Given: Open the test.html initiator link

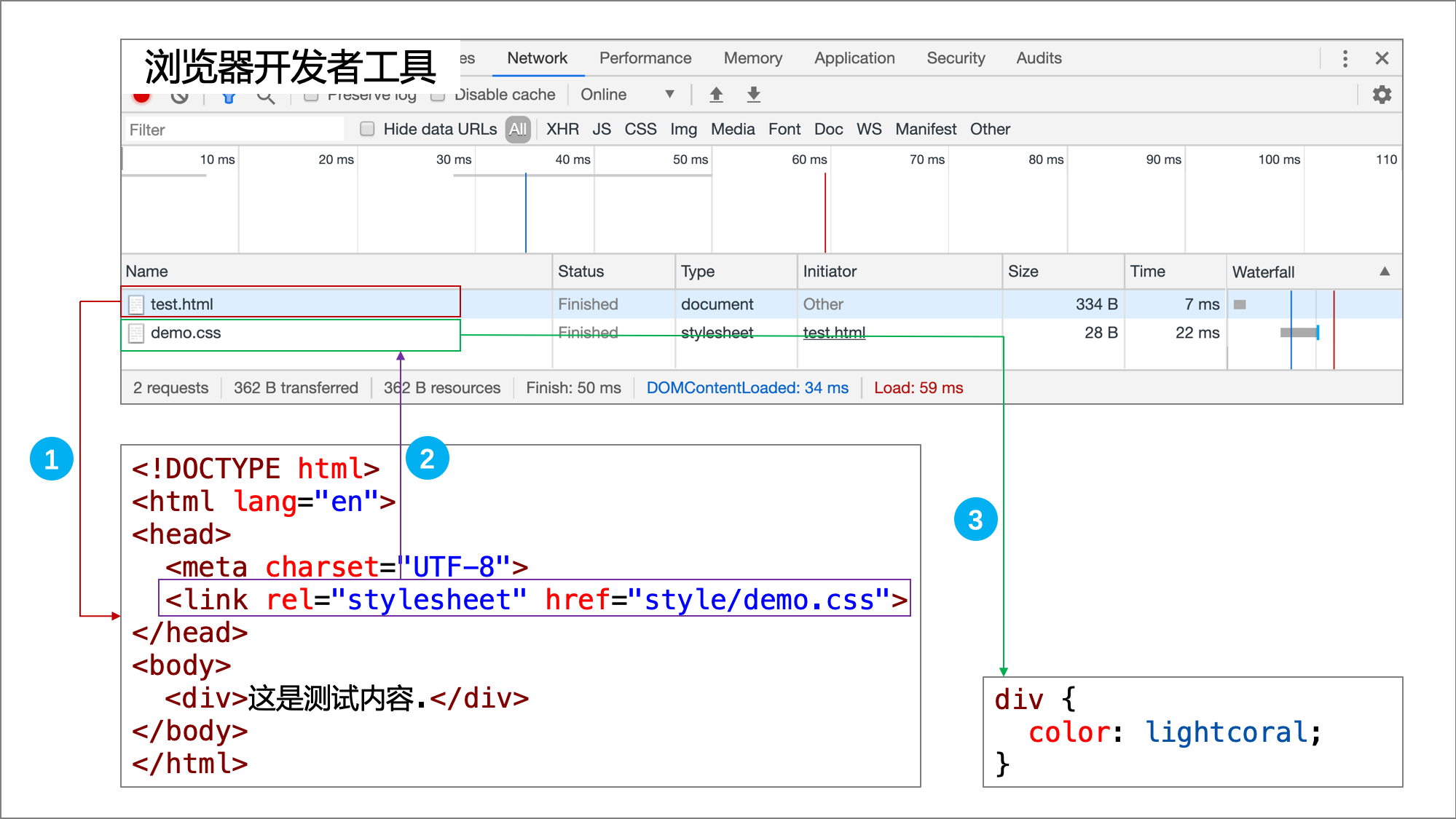Looking at the screenshot, I should pos(833,333).
